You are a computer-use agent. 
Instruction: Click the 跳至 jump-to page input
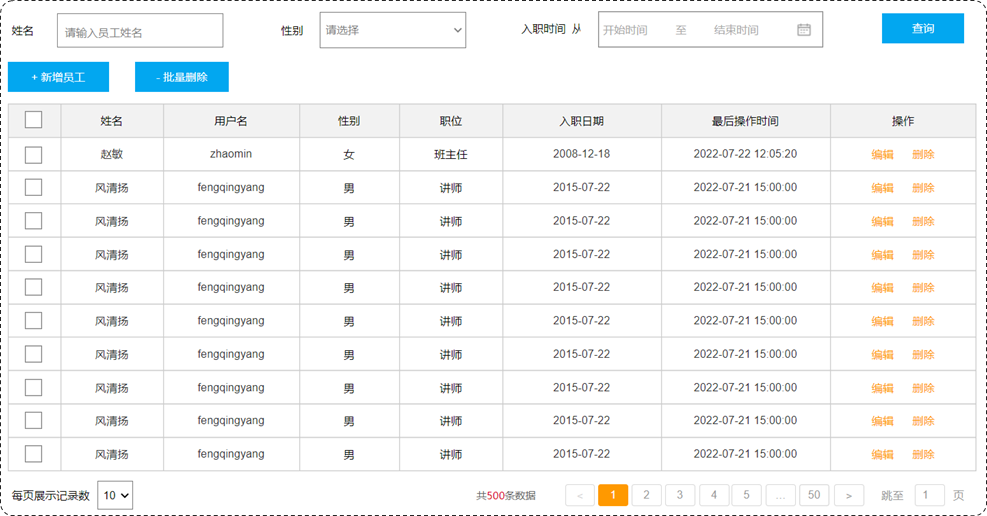(929, 495)
